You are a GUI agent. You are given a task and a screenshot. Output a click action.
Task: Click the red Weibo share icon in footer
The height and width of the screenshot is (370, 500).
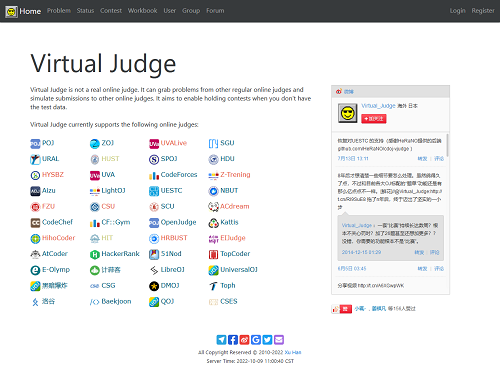244,340
